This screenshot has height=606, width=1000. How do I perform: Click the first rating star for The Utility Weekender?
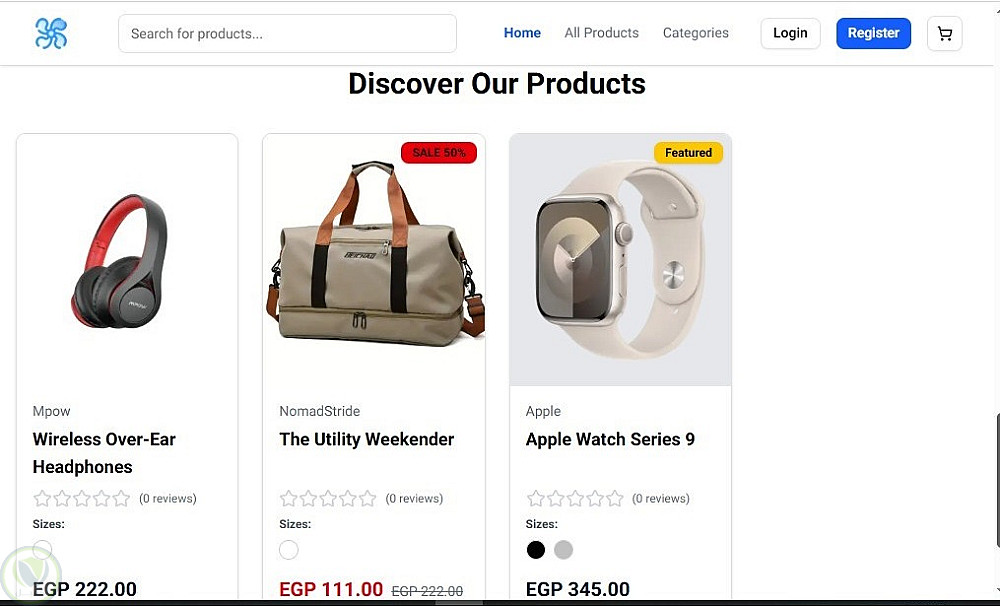[289, 498]
